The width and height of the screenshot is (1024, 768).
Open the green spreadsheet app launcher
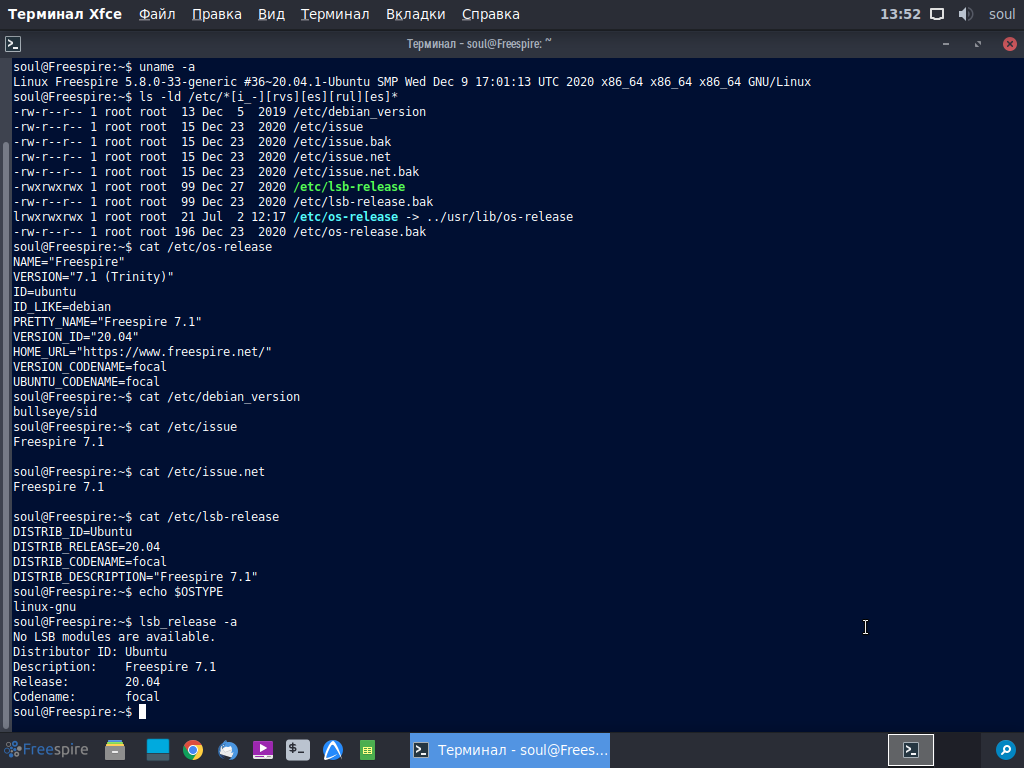coord(367,750)
